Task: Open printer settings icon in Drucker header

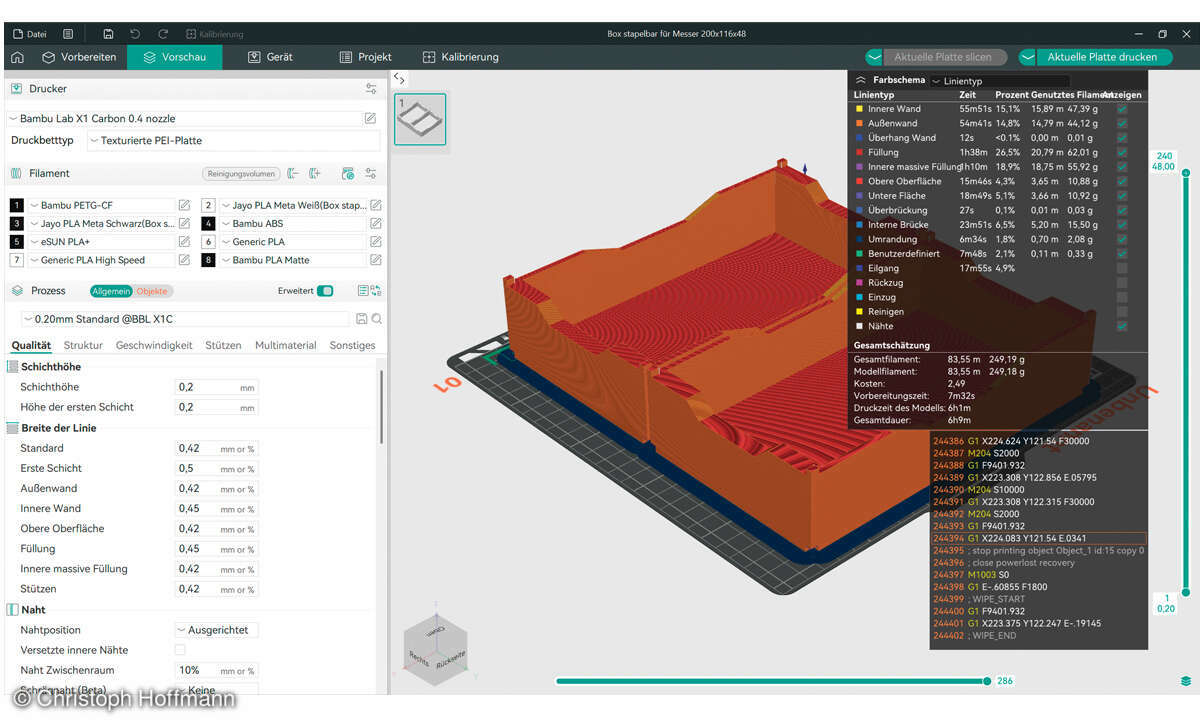Action: point(371,89)
